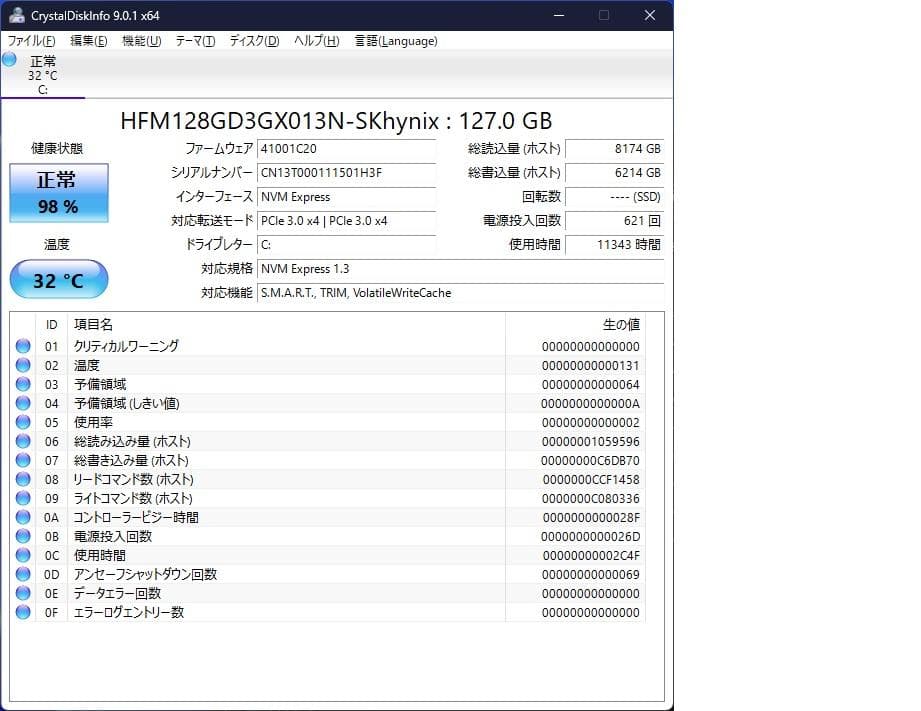Click the status orb for データエラー回数
The image size is (921, 711).
tap(23, 593)
